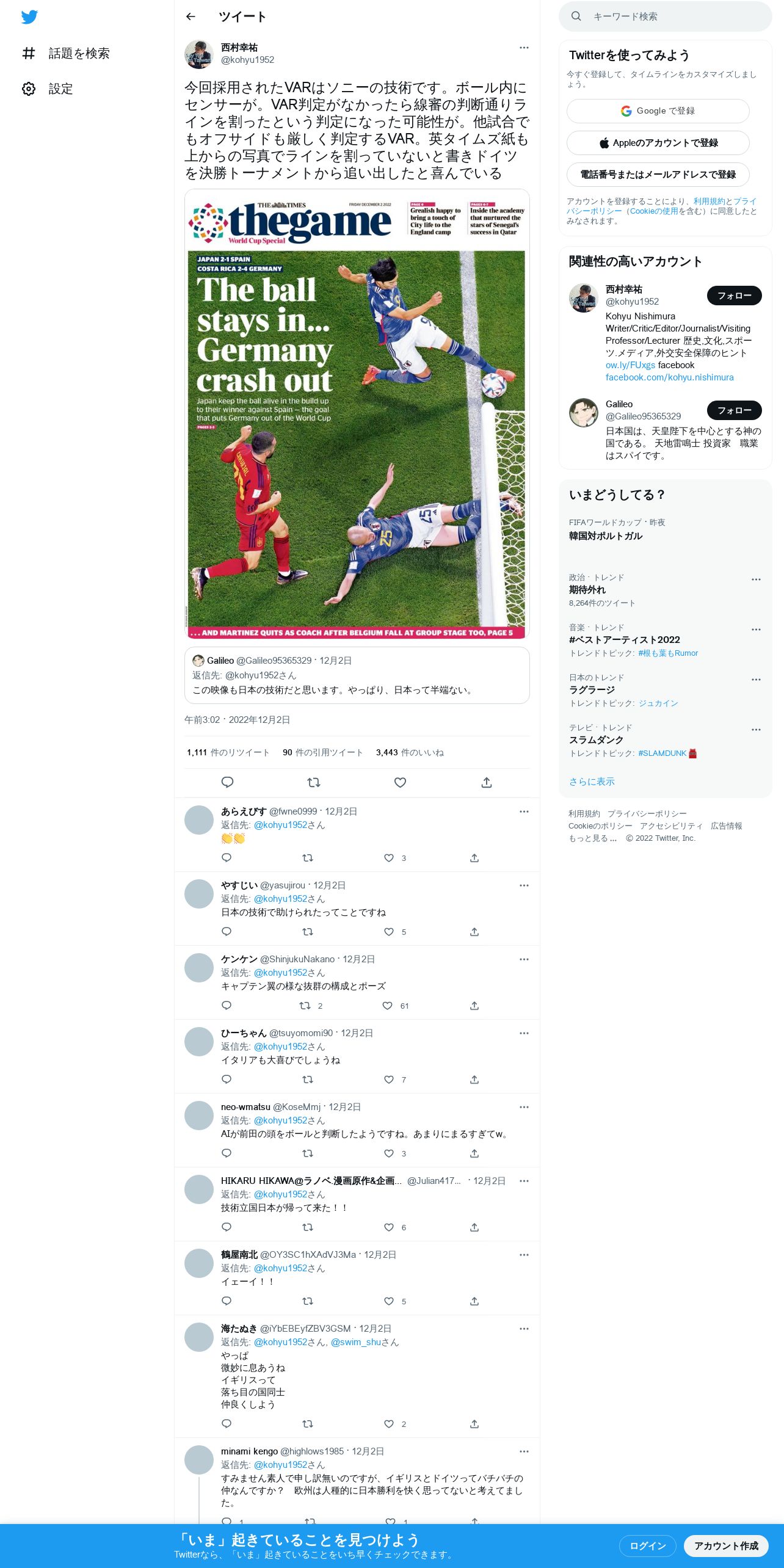
Task: Expand trends with さらに表示
Action: [x=592, y=782]
